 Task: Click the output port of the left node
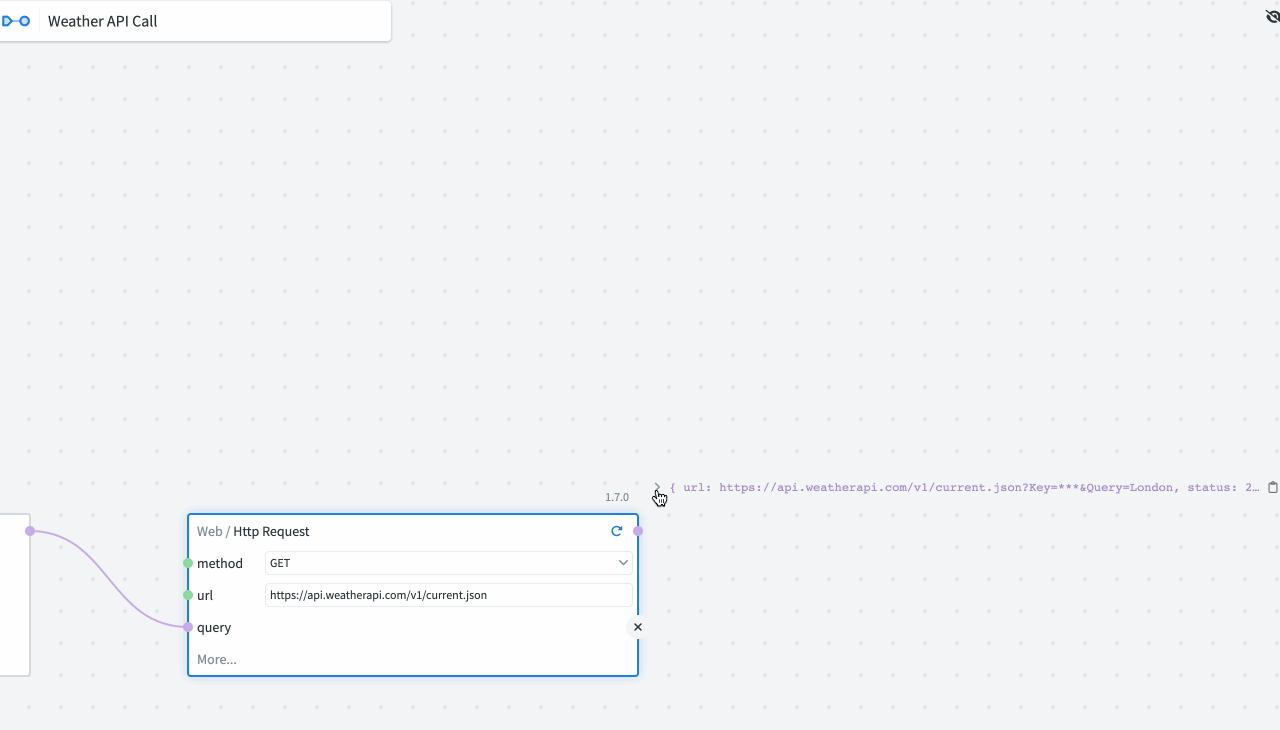30,531
